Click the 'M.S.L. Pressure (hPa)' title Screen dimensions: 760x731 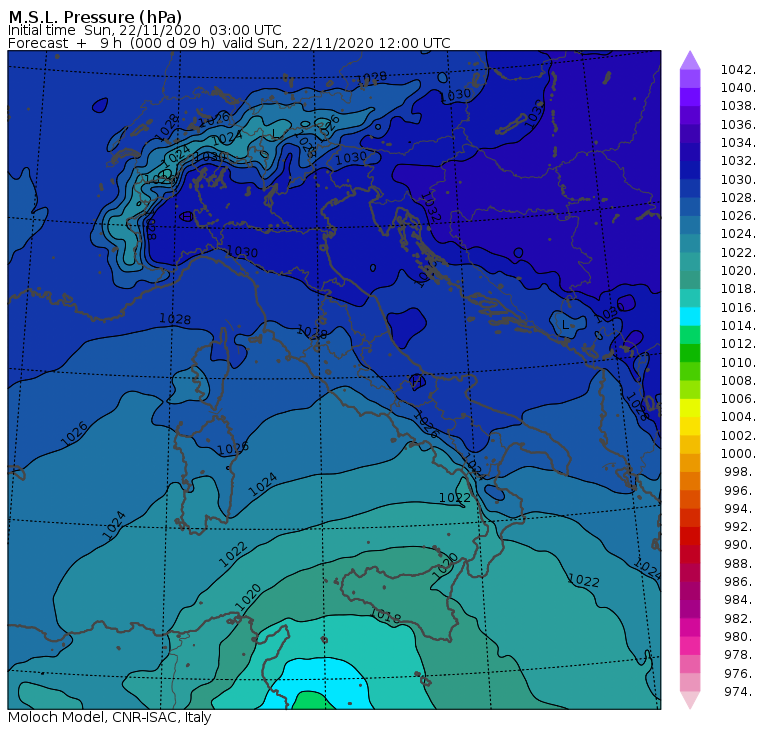click(95, 17)
